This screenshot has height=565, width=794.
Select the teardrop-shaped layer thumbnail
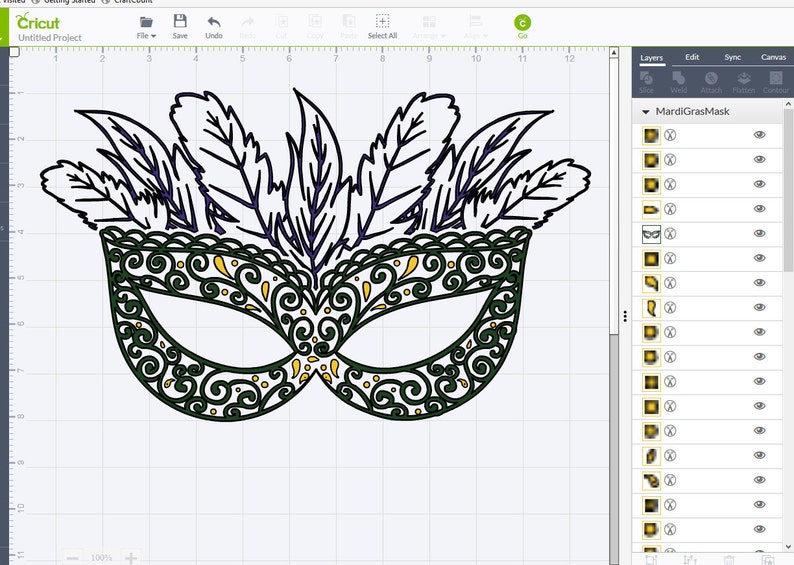click(x=651, y=308)
